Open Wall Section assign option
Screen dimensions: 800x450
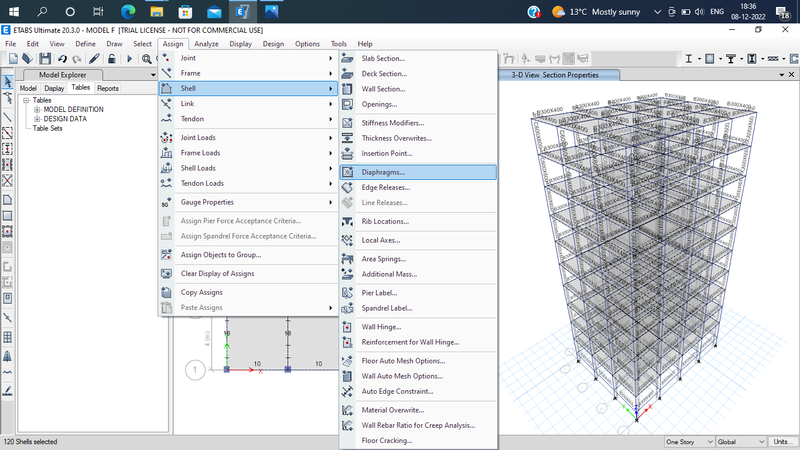[x=383, y=89]
